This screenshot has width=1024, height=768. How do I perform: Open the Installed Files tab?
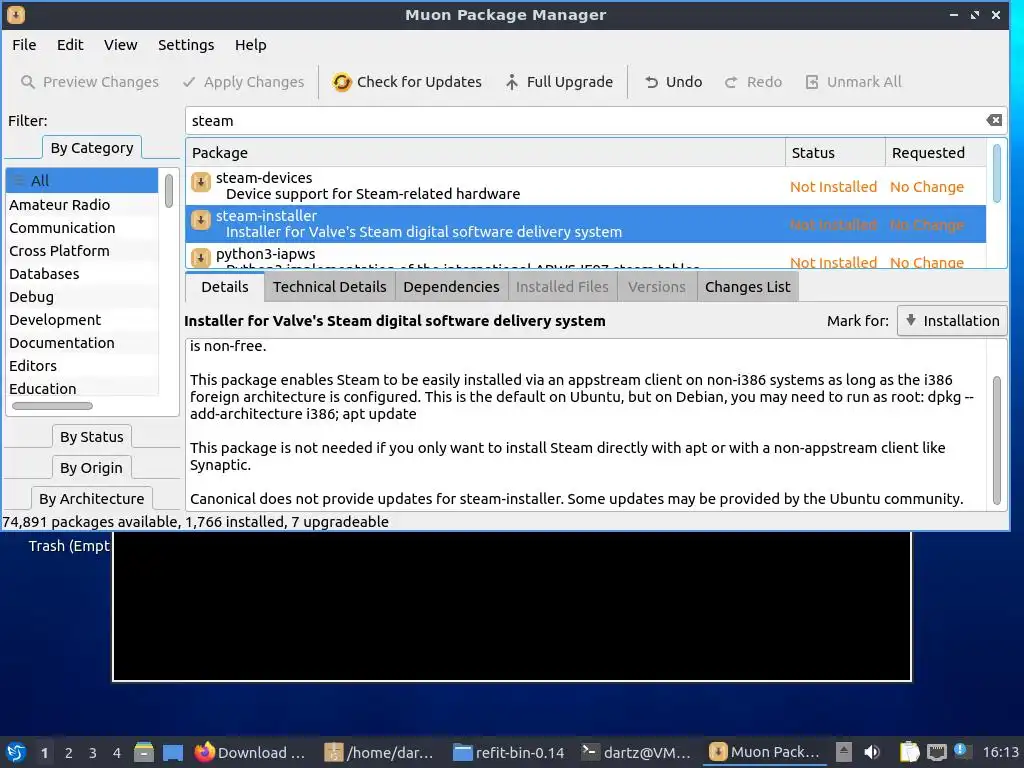pos(562,287)
